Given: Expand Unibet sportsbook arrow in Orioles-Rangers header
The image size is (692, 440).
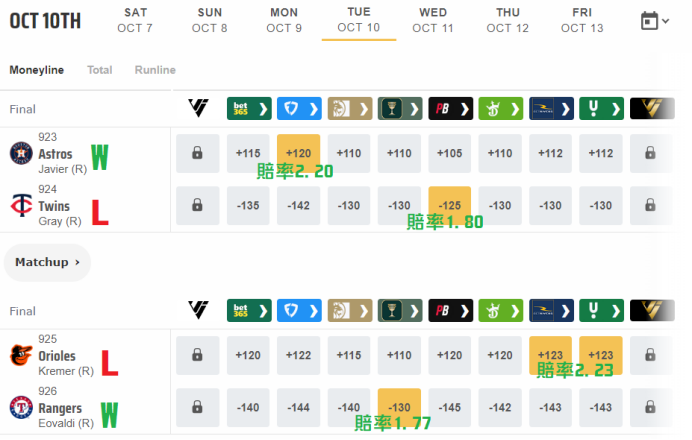Looking at the screenshot, I should [x=616, y=311].
